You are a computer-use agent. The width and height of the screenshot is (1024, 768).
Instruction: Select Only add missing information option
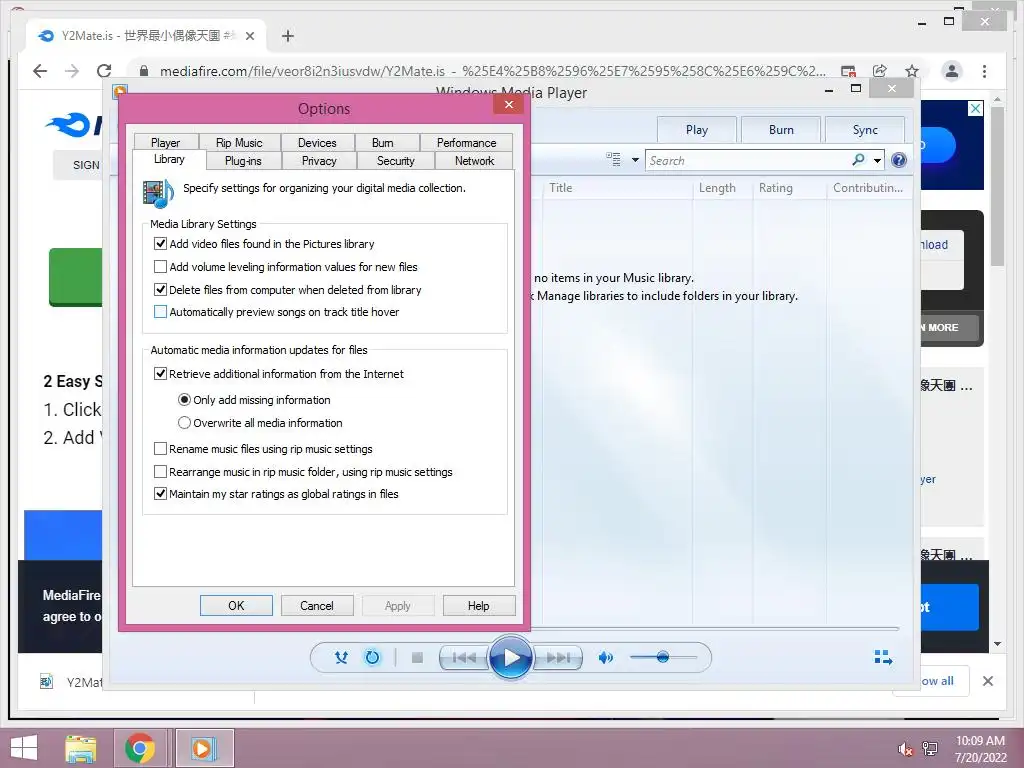pyautogui.click(x=185, y=400)
